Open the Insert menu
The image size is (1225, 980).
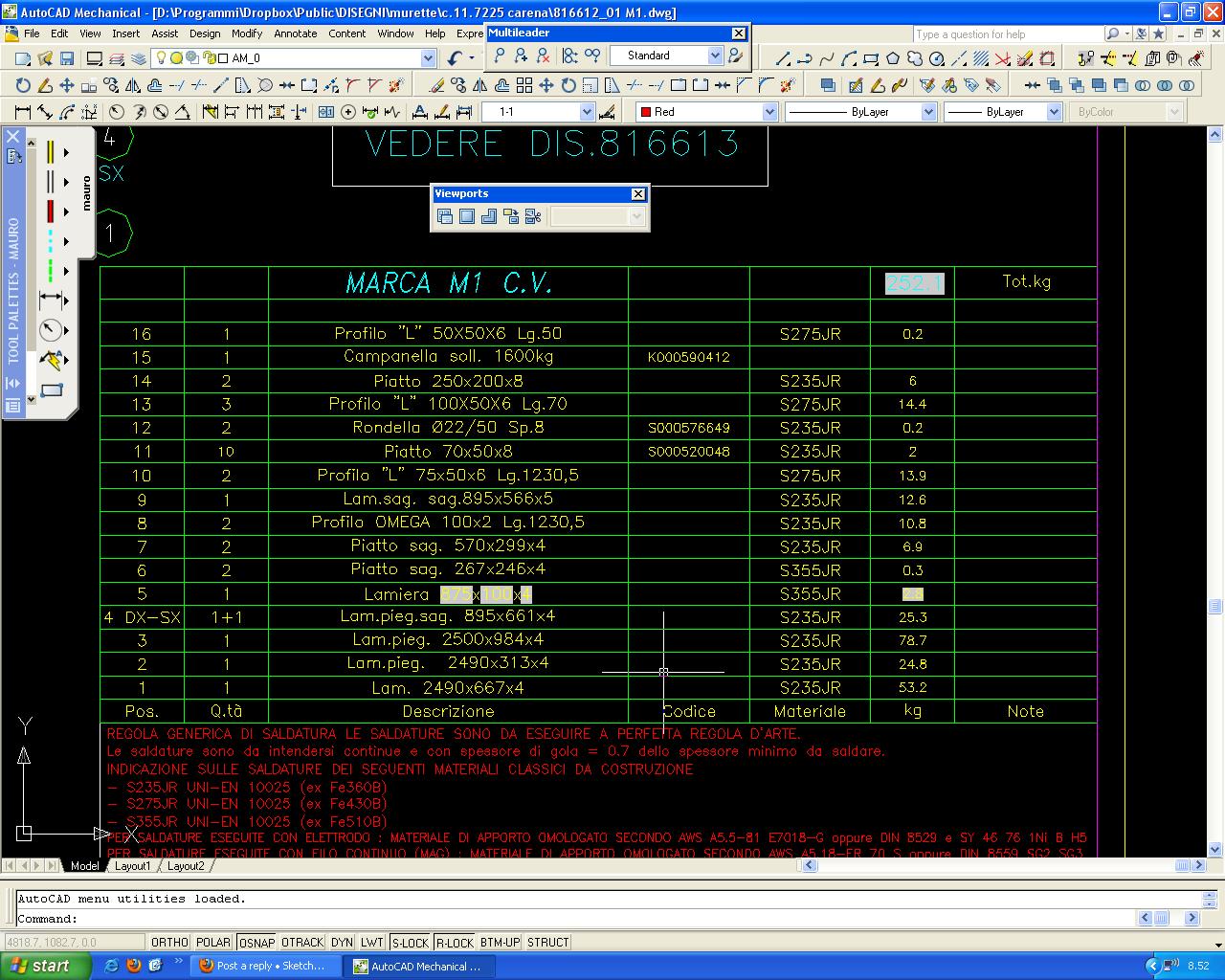125,33
